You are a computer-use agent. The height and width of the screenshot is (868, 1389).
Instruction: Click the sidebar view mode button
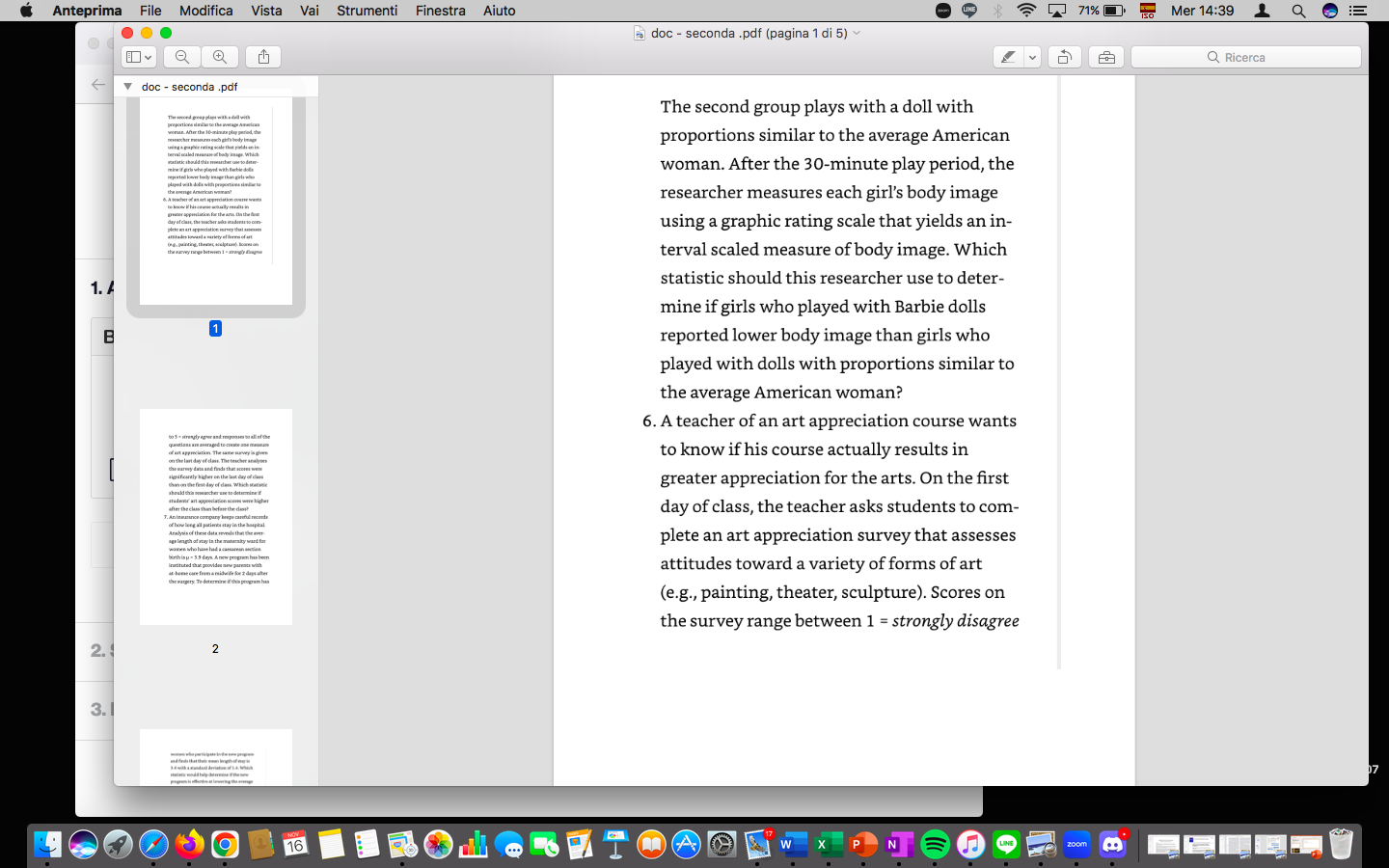(133, 56)
